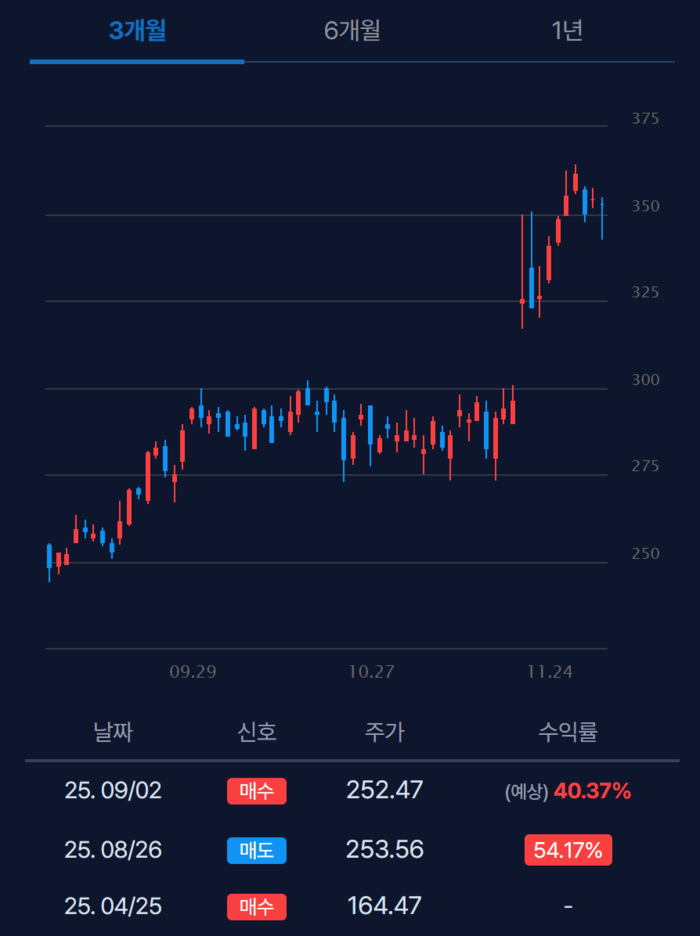Open the 1년 chart tab
700x936 pixels.
[566, 31]
